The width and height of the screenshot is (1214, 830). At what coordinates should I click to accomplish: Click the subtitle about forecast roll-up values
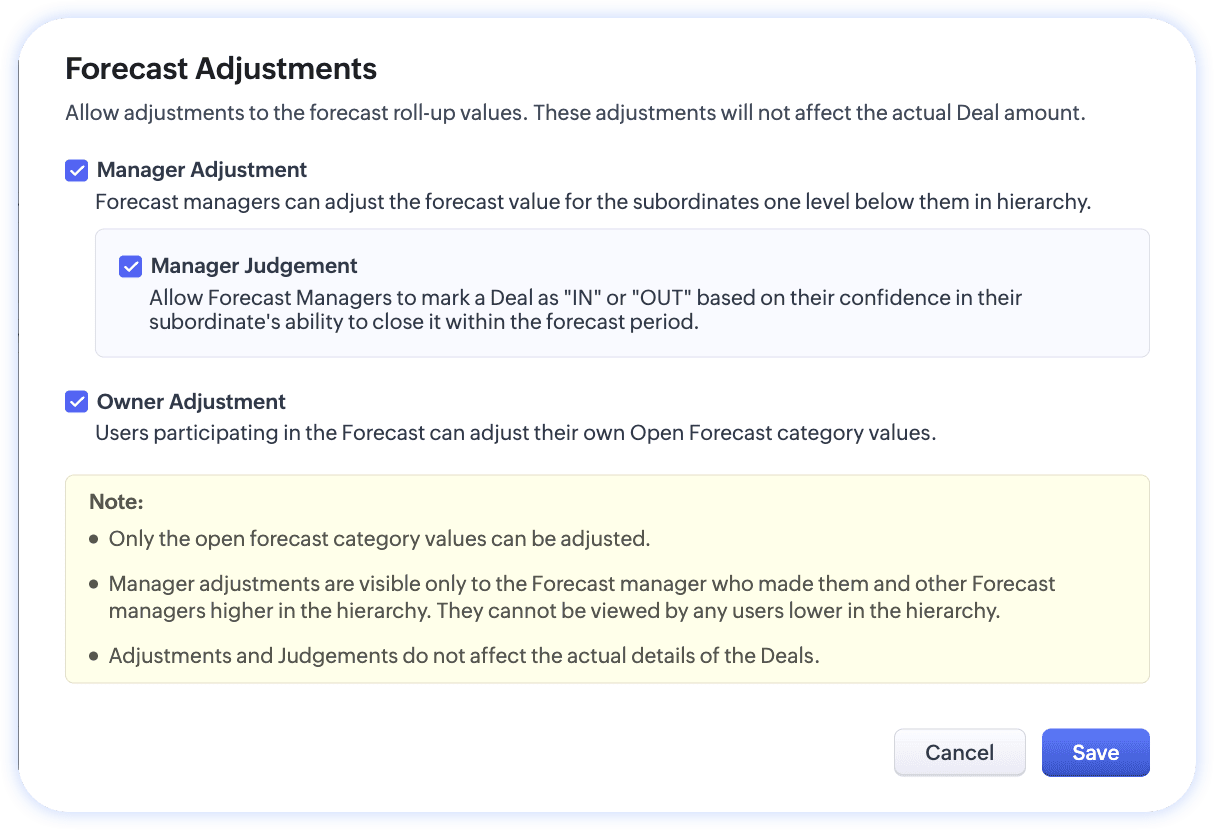[575, 113]
